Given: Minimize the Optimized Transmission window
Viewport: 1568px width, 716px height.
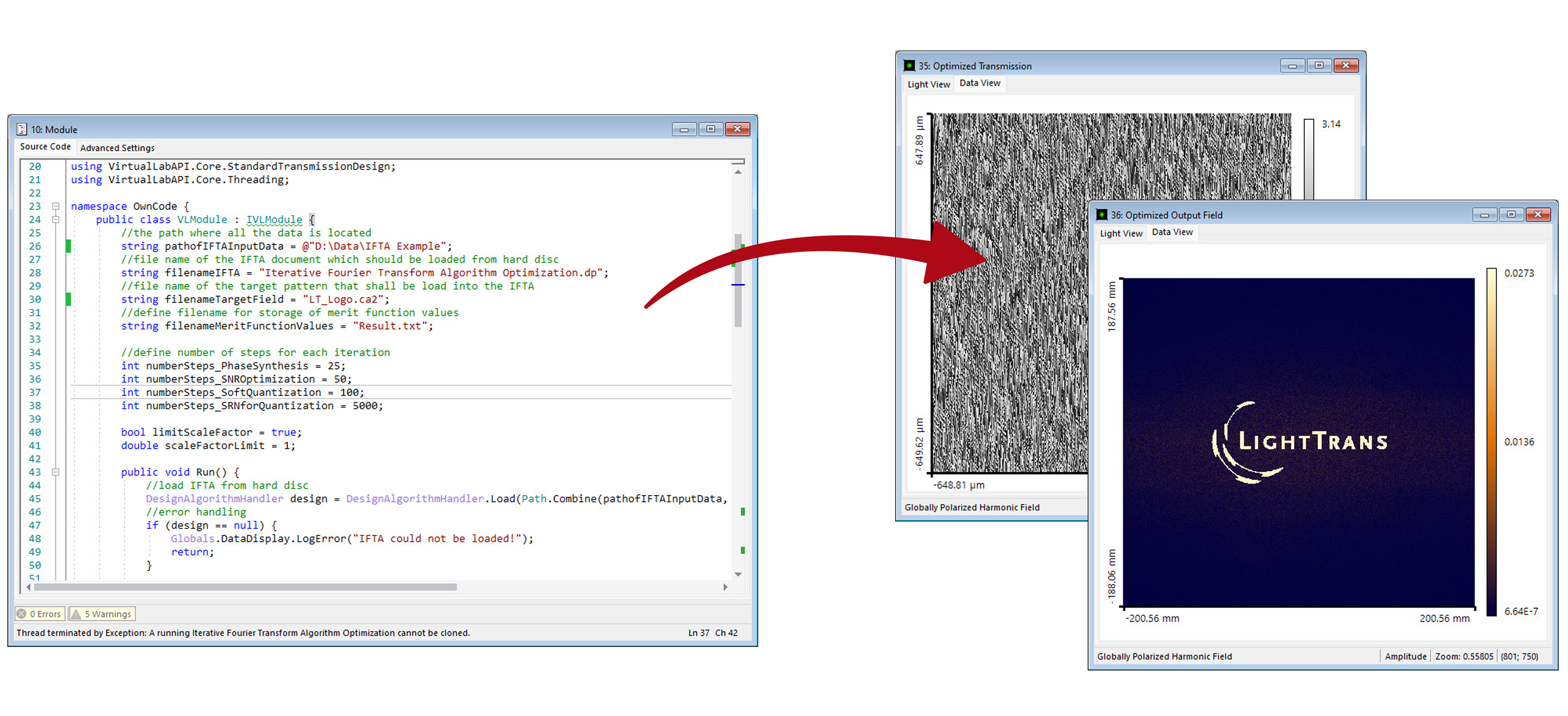Looking at the screenshot, I should coord(1292,65).
